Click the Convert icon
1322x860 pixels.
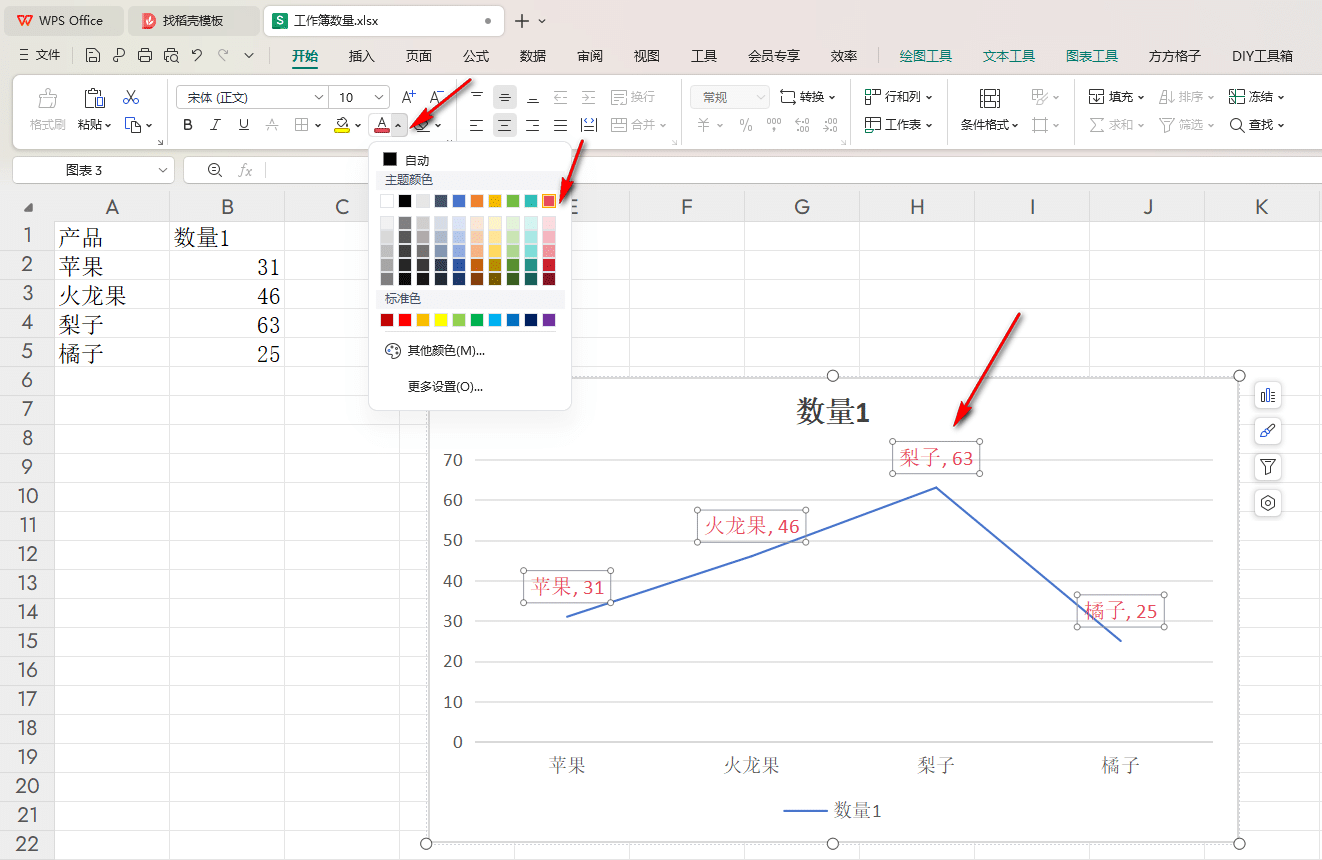[x=788, y=97]
